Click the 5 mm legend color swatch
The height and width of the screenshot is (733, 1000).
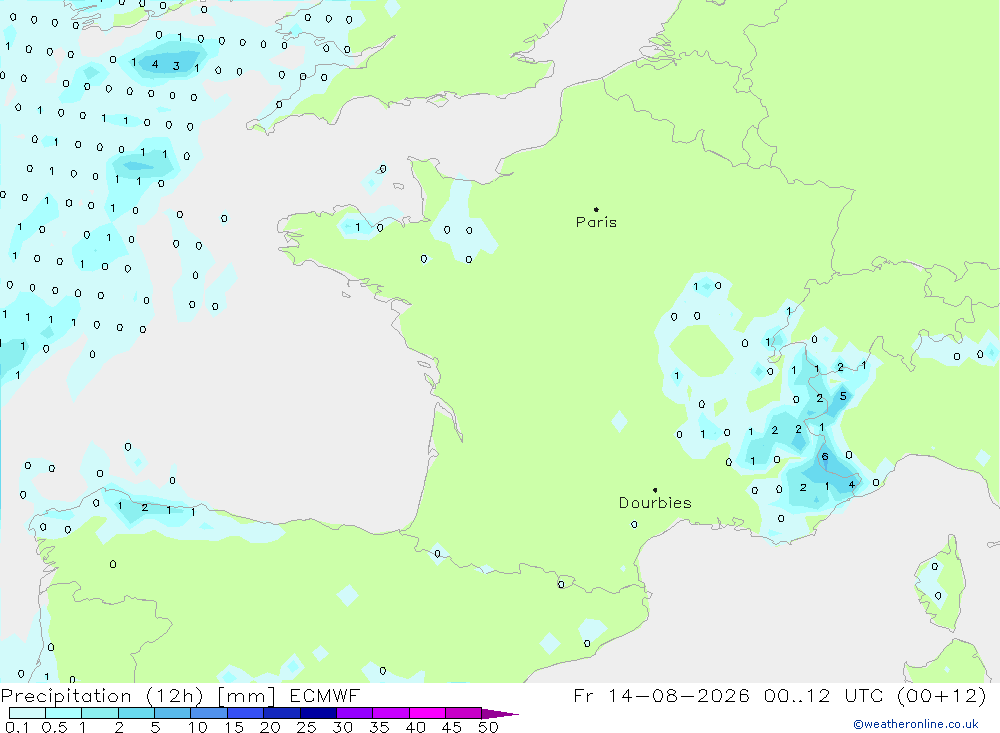pos(172,713)
